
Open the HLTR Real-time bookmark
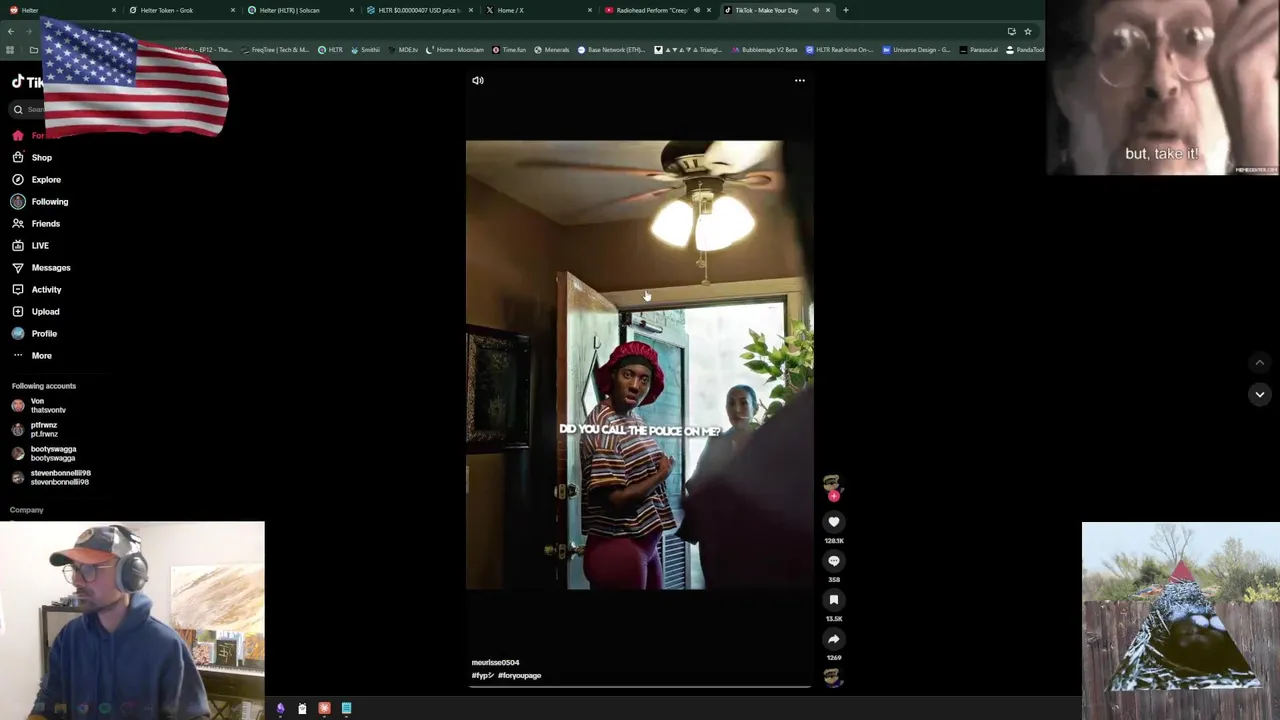[x=839, y=50]
